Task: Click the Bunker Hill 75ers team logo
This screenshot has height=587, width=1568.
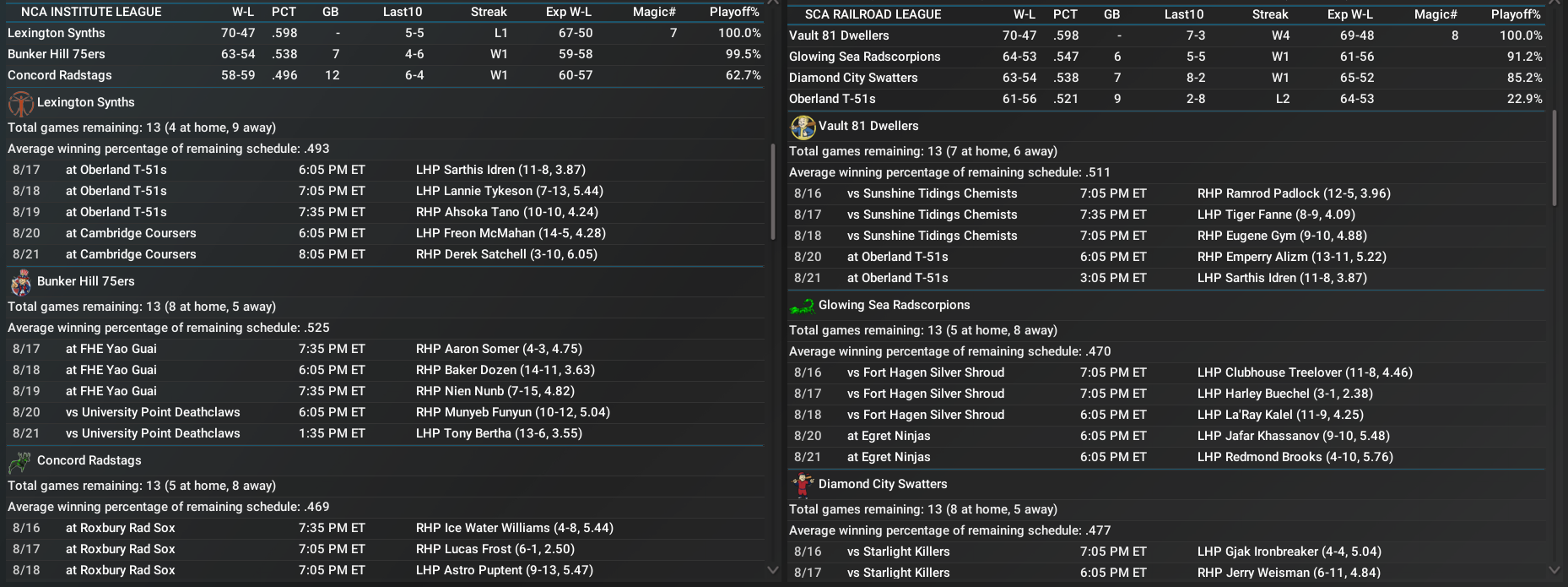Action: 20,282
